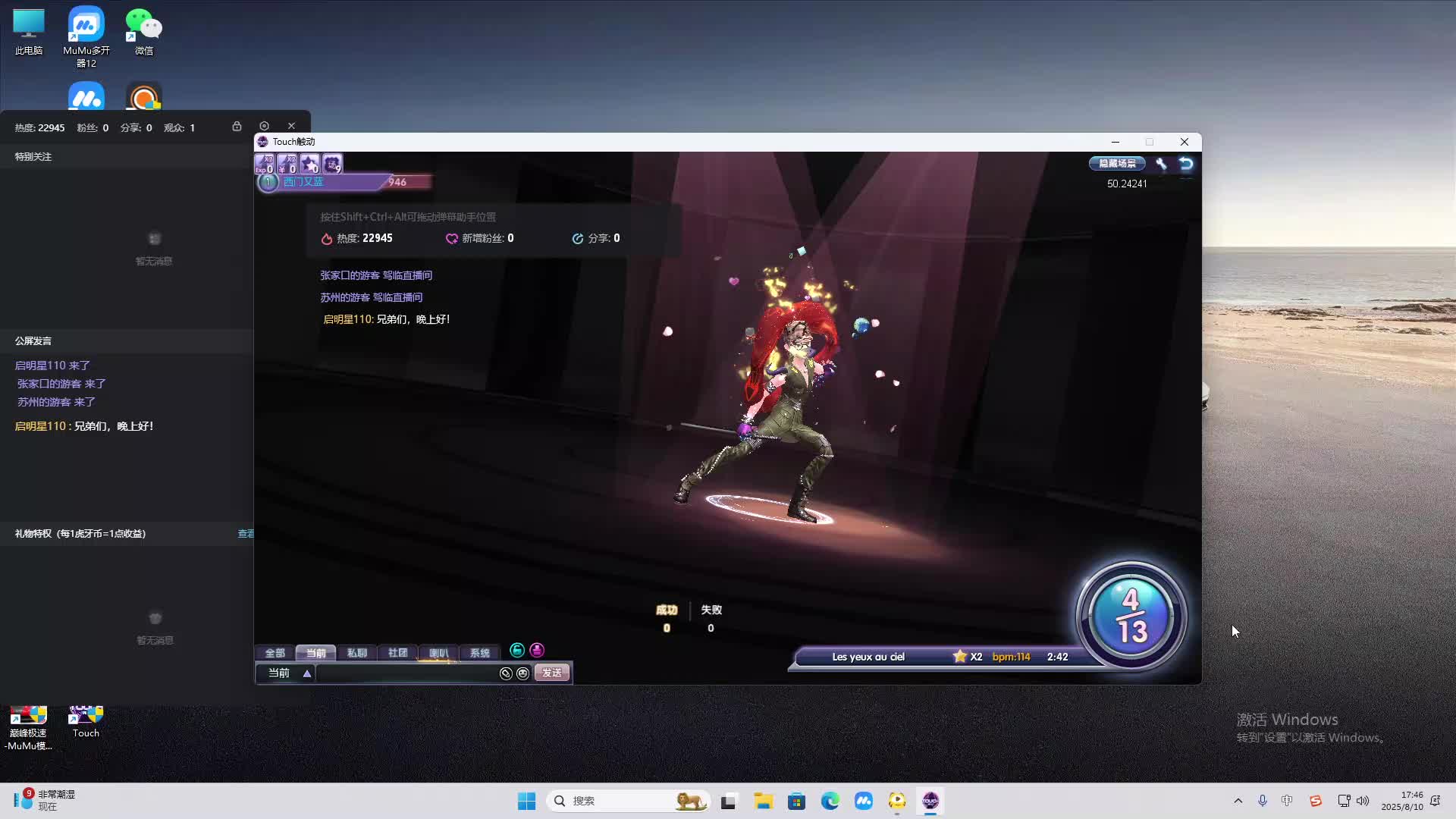Toggle the lock icon in assistant panel header

237,126
